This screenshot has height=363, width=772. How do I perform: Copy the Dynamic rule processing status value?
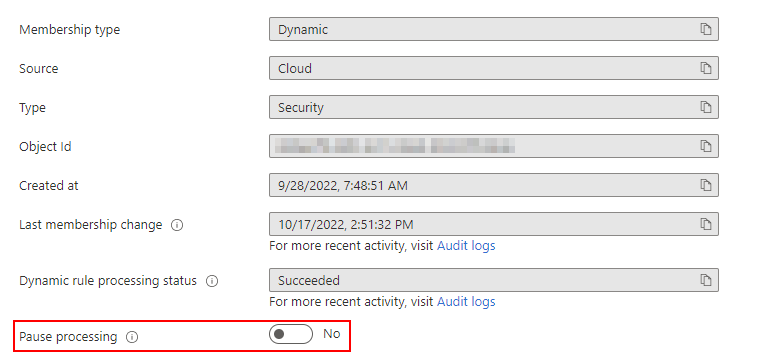pos(706,280)
